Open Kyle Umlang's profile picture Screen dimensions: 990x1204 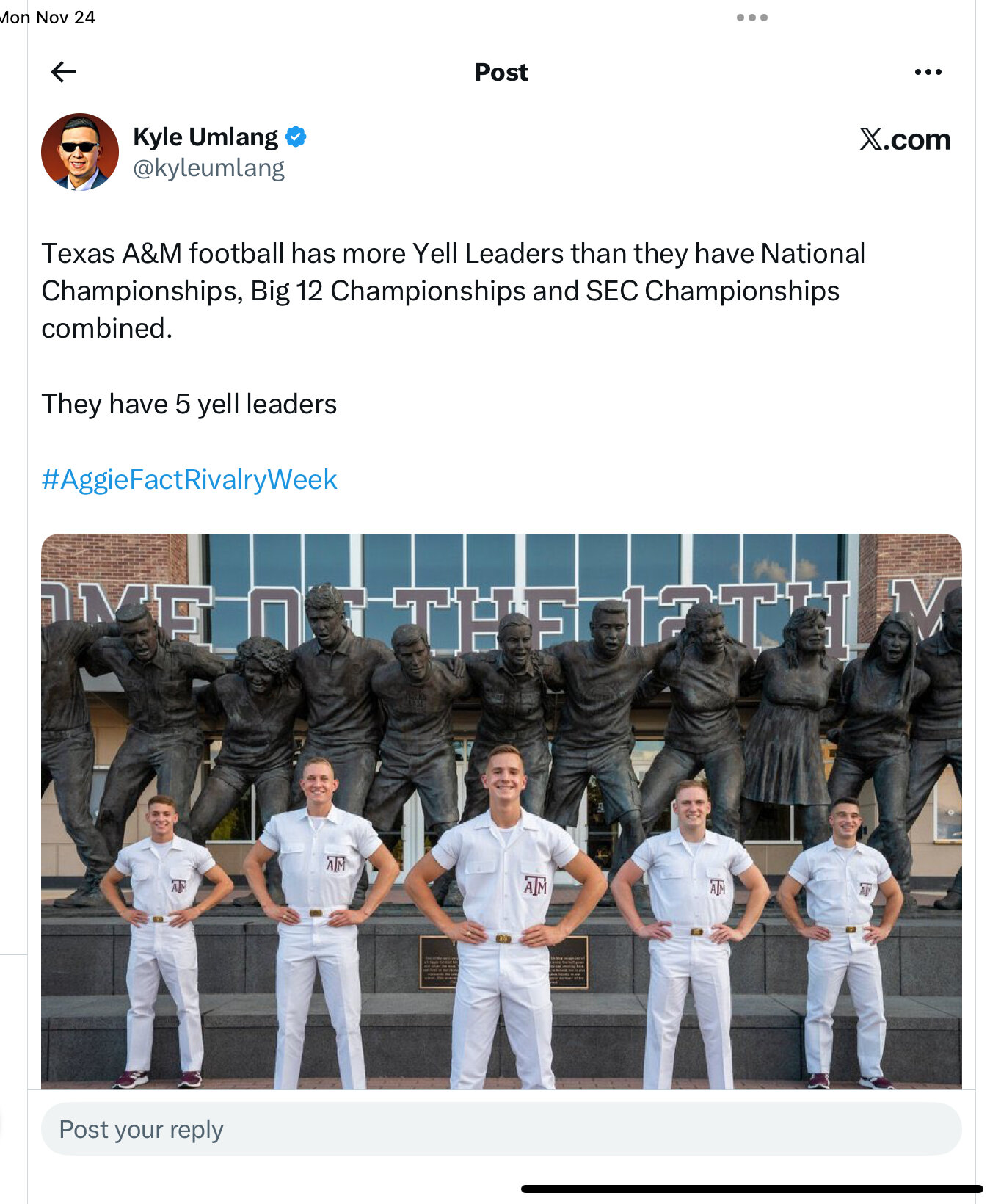[80, 152]
